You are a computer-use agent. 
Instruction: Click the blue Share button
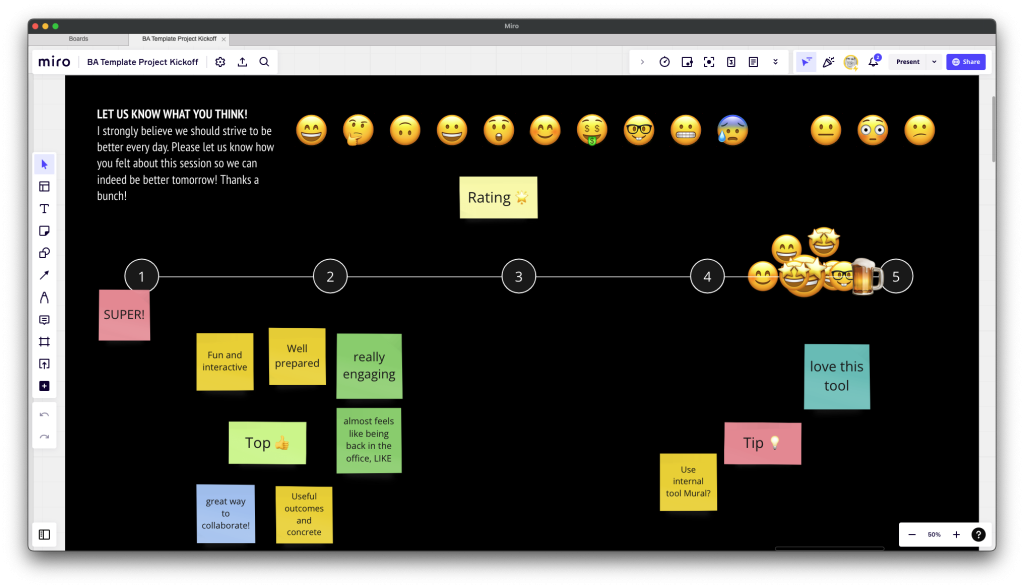tap(965, 62)
